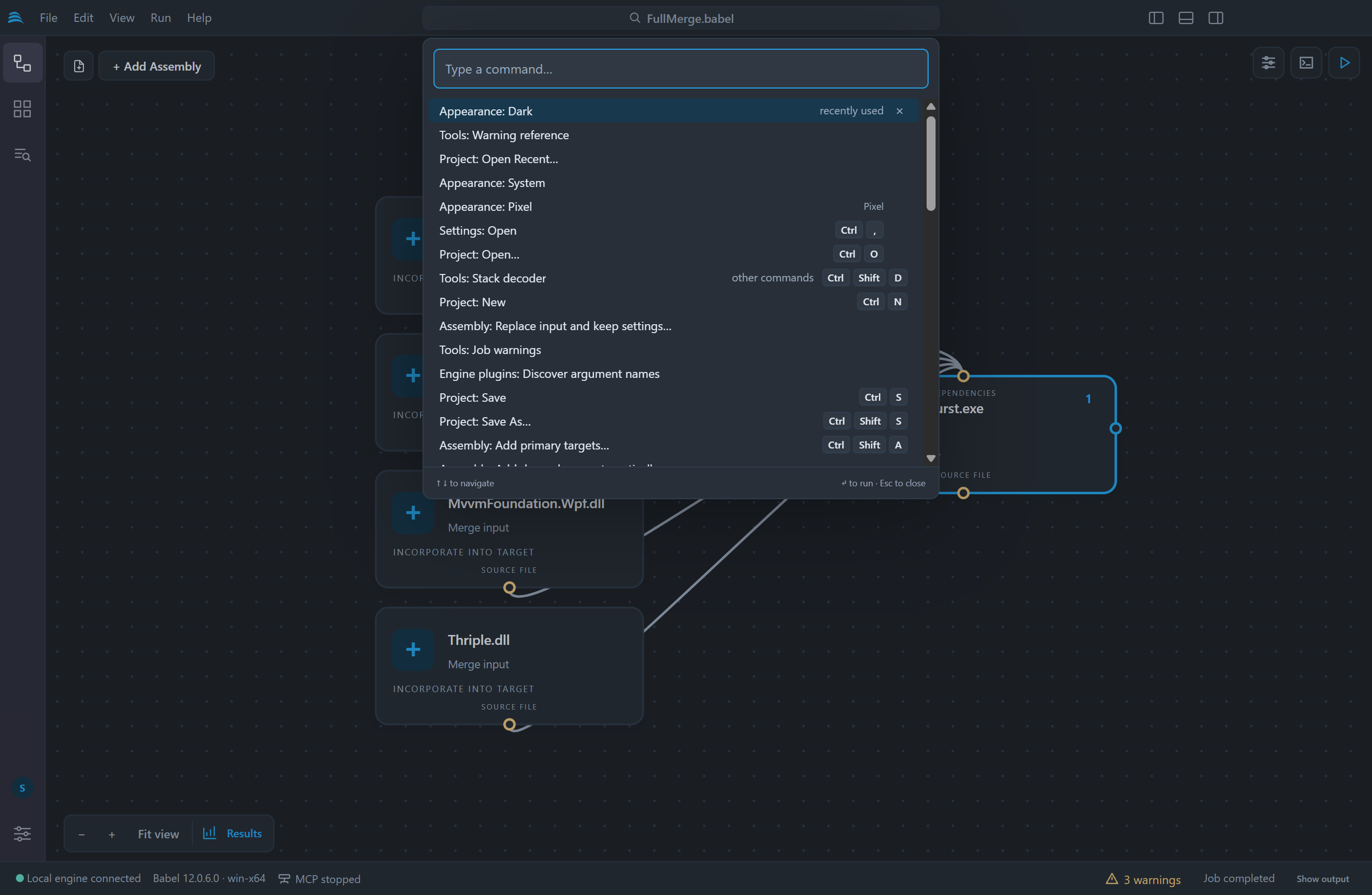This screenshot has height=895, width=1372.
Task: Click the blue output port on exe node
Action: [x=1115, y=429]
